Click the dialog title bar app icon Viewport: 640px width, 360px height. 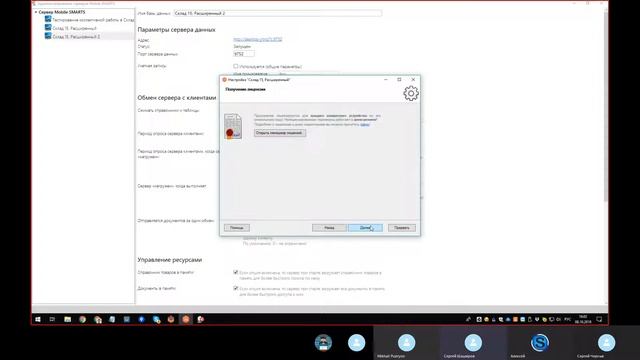point(224,80)
